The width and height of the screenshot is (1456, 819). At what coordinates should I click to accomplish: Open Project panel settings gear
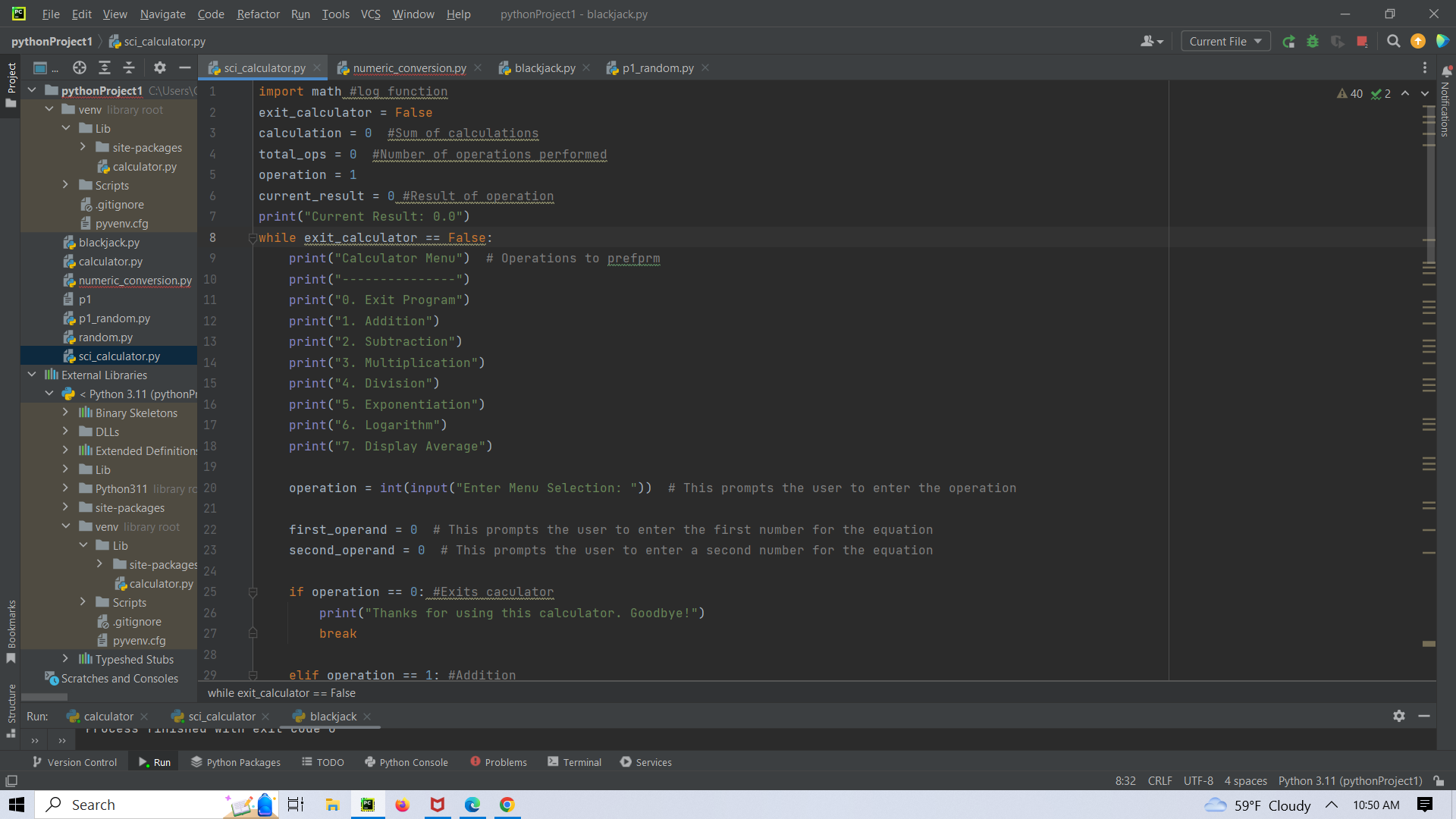click(x=159, y=68)
